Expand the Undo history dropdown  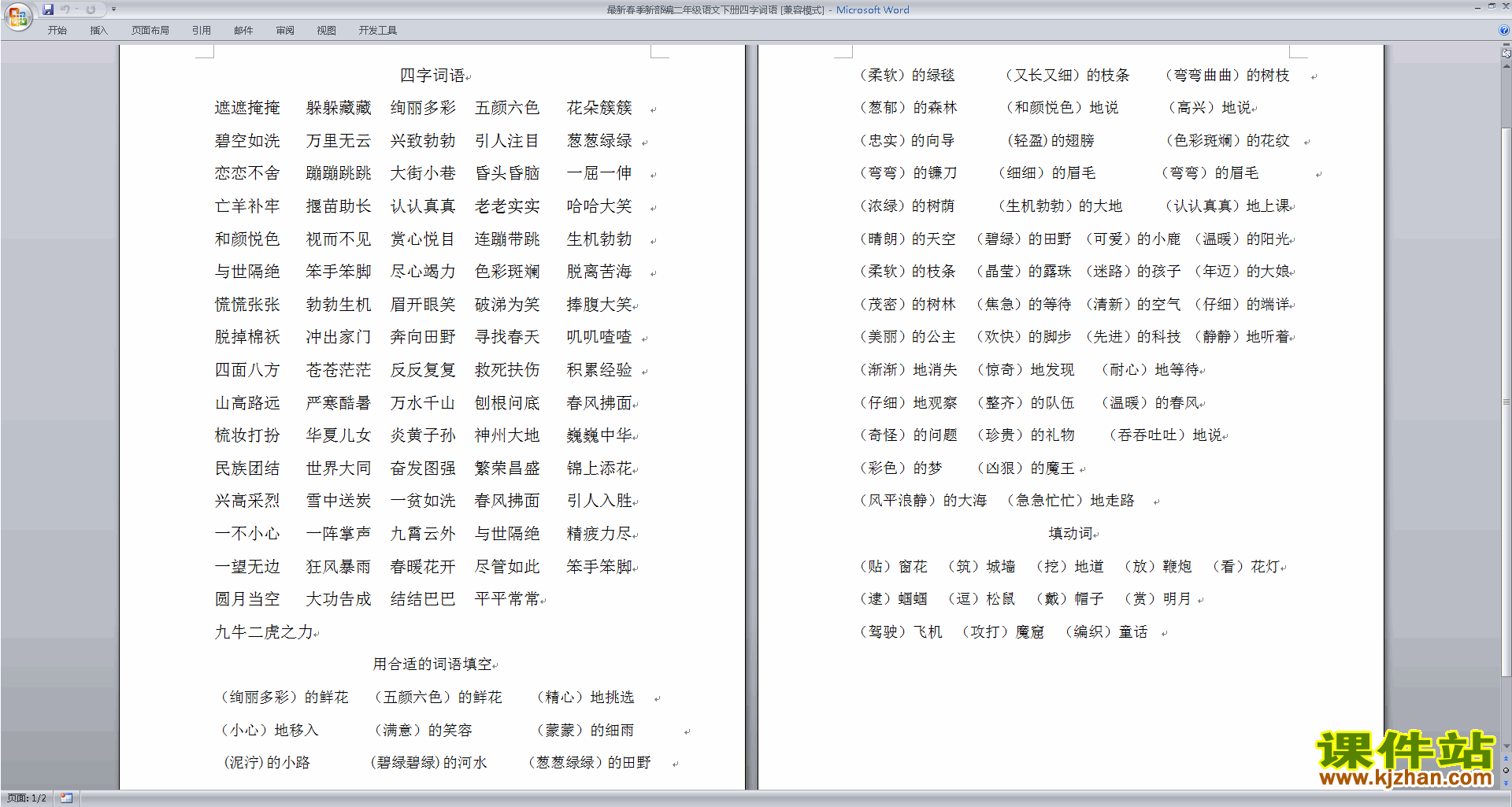coord(76,9)
